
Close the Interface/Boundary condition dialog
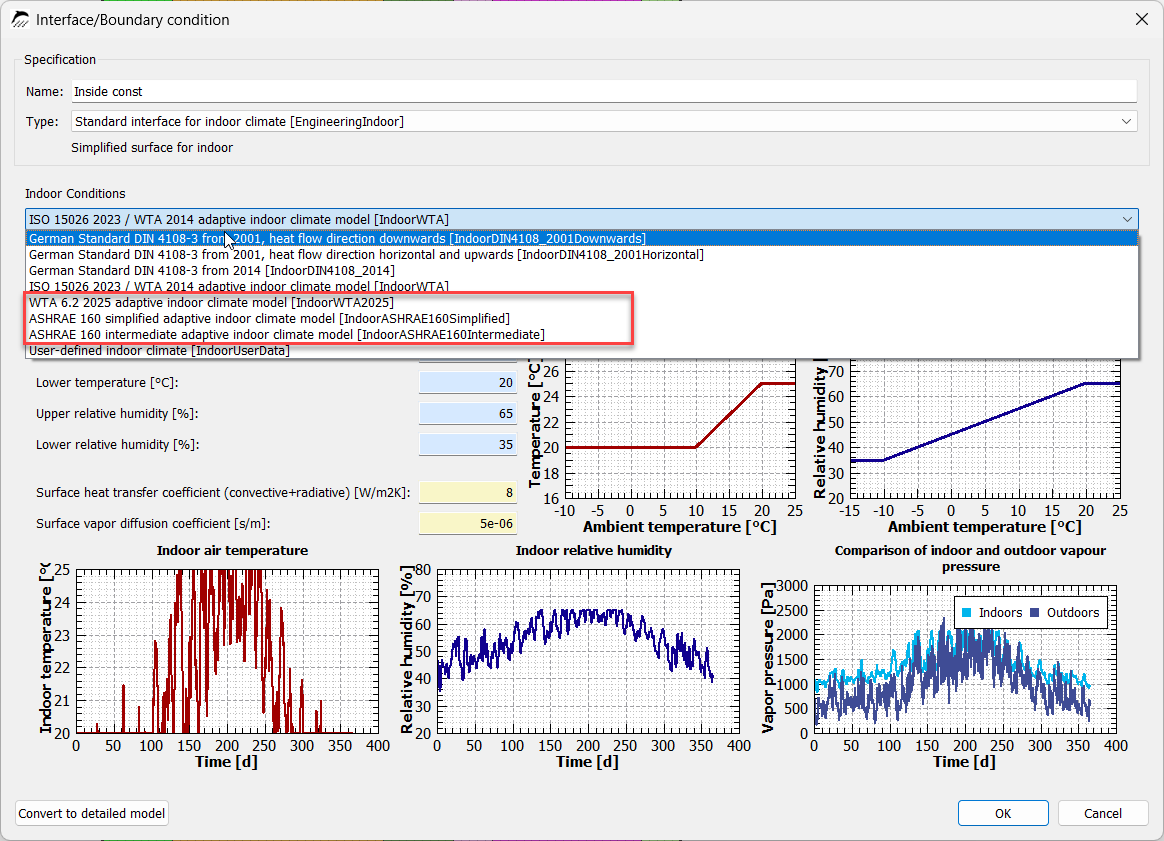pyautogui.click(x=1142, y=19)
